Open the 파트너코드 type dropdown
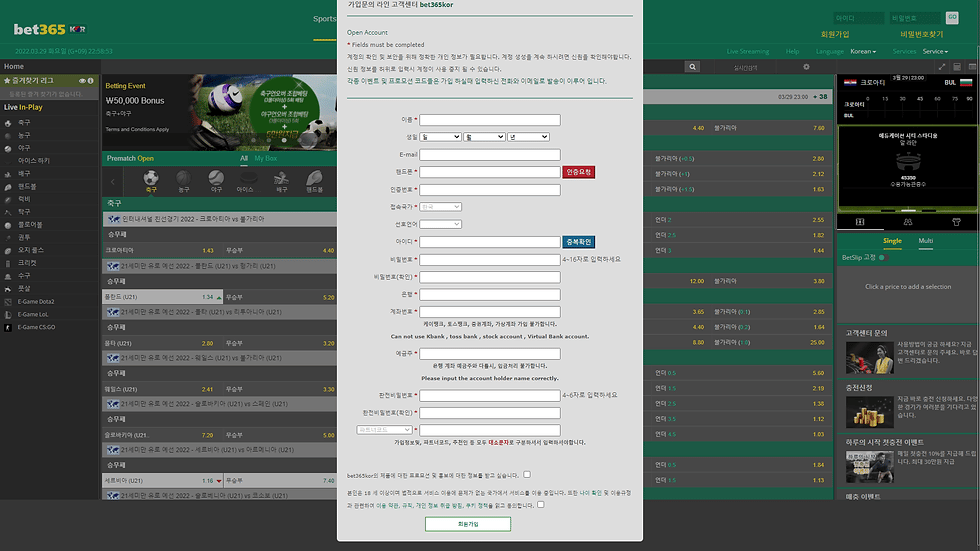This screenshot has width=980, height=551. [384, 430]
